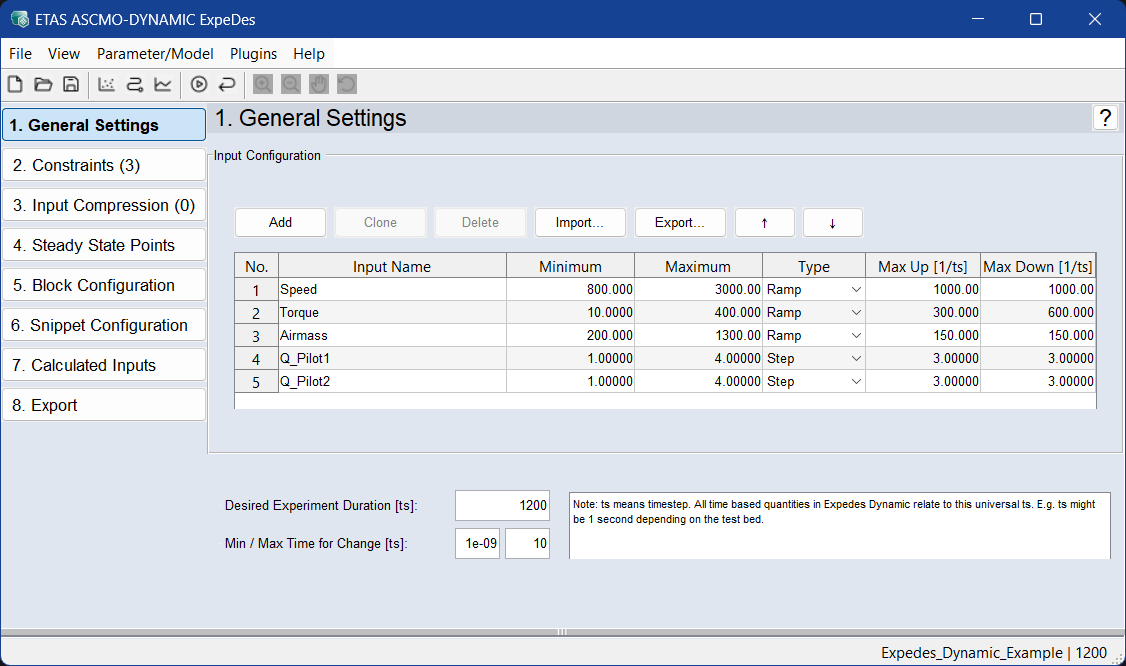The height and width of the screenshot is (666, 1126).
Task: Click the New file toolbar icon
Action: [15, 85]
